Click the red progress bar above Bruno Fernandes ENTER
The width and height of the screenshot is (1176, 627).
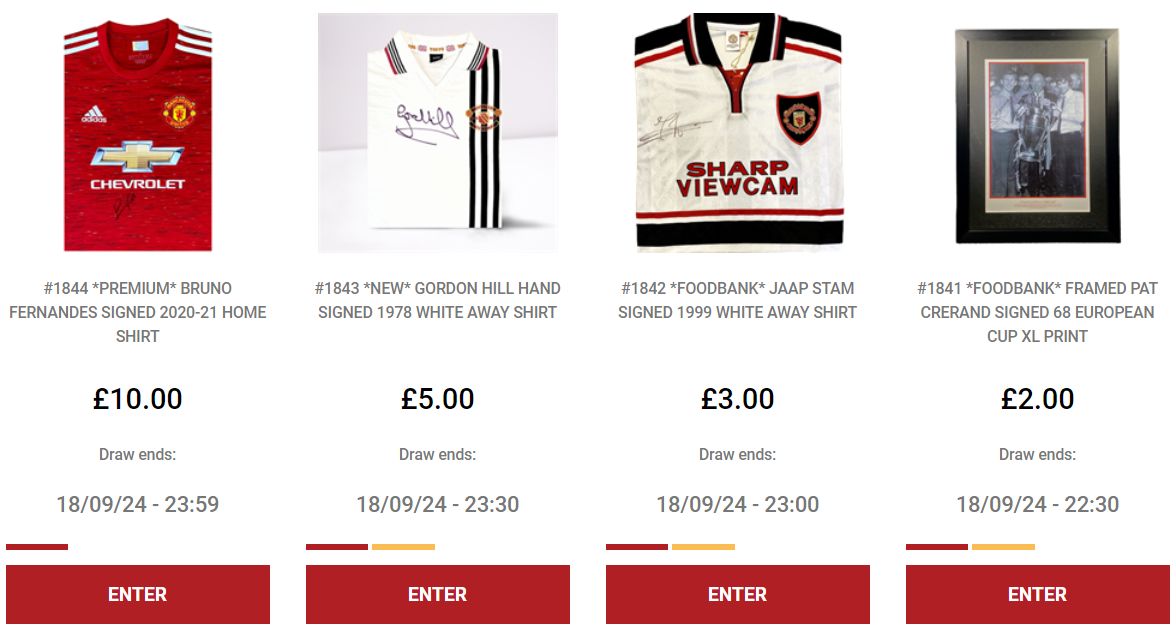click(x=37, y=547)
